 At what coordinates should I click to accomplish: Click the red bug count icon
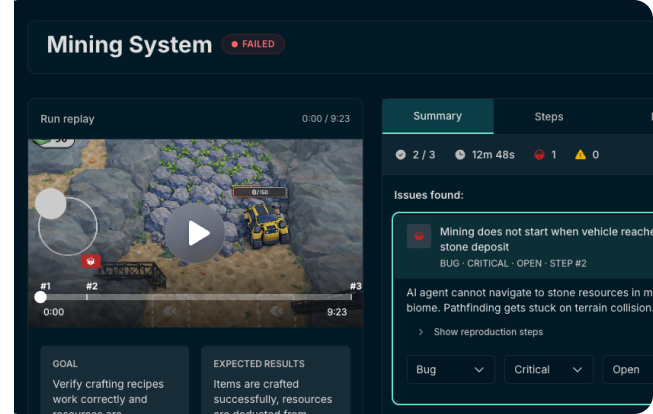click(x=538, y=155)
